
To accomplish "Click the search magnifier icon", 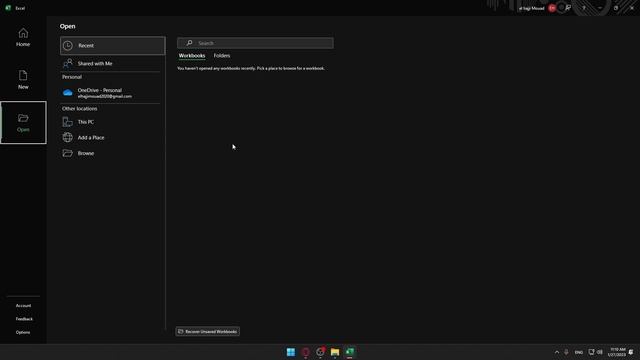I will 189,43.
